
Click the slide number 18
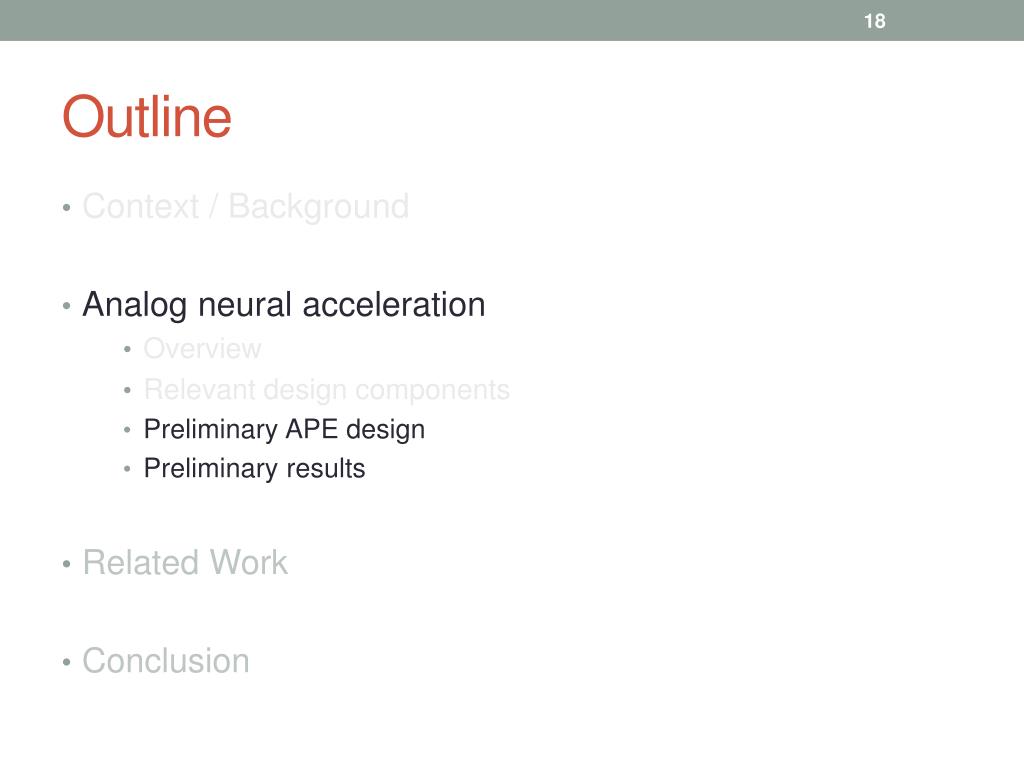[874, 21]
